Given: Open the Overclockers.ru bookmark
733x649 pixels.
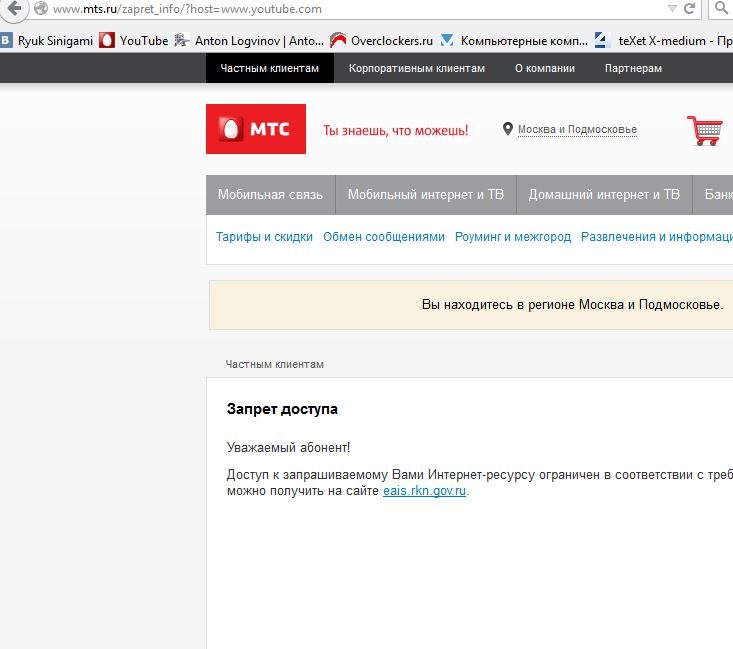Looking at the screenshot, I should [x=381, y=41].
